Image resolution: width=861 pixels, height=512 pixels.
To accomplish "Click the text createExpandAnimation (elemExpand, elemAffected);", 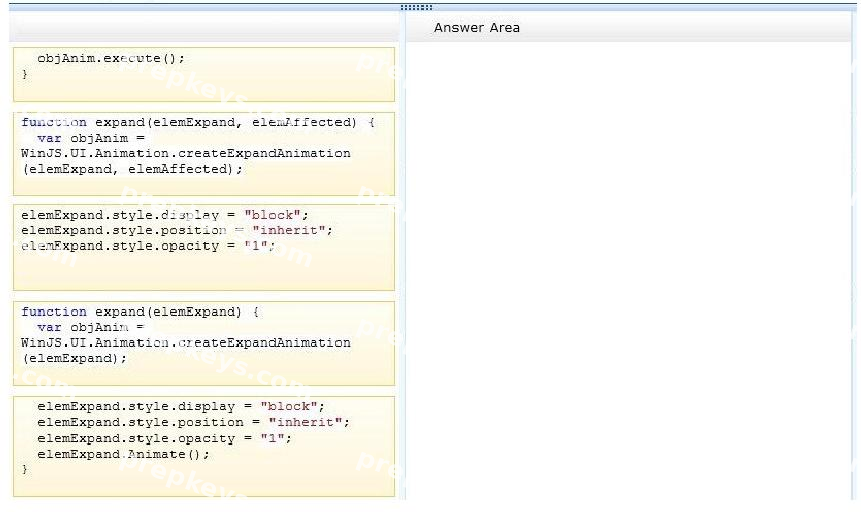I will coord(186,161).
